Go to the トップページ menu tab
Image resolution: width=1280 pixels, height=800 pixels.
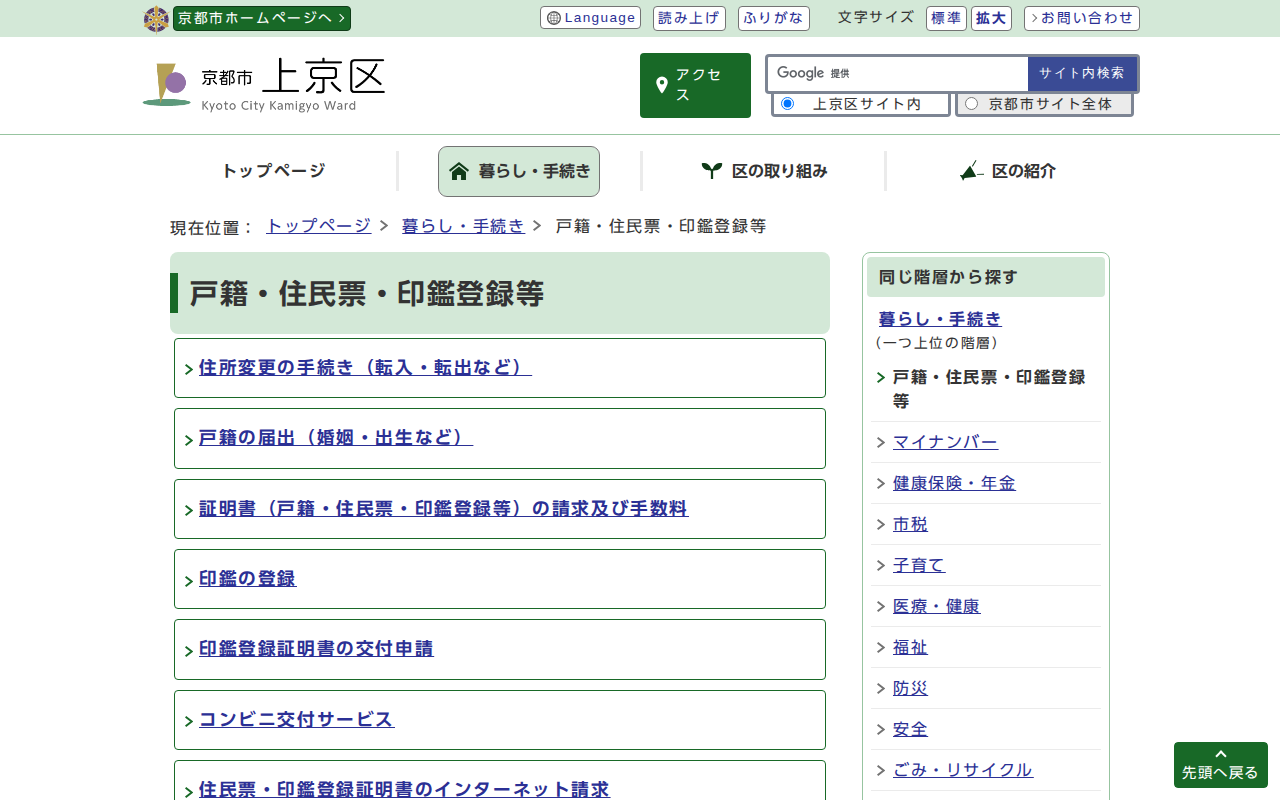click(x=273, y=171)
